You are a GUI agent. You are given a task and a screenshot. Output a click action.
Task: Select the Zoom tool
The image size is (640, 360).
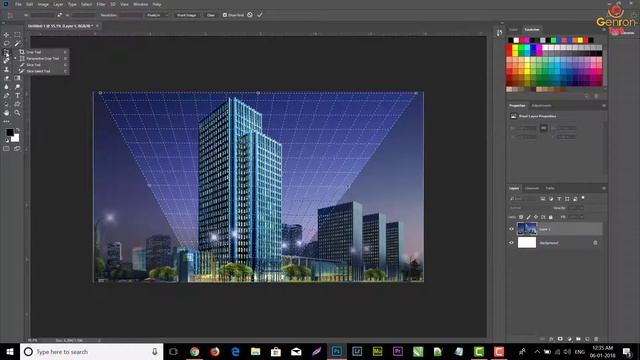(17, 113)
